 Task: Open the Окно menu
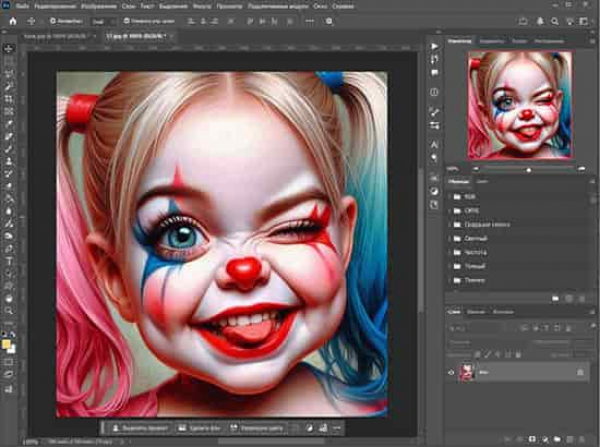320,6
